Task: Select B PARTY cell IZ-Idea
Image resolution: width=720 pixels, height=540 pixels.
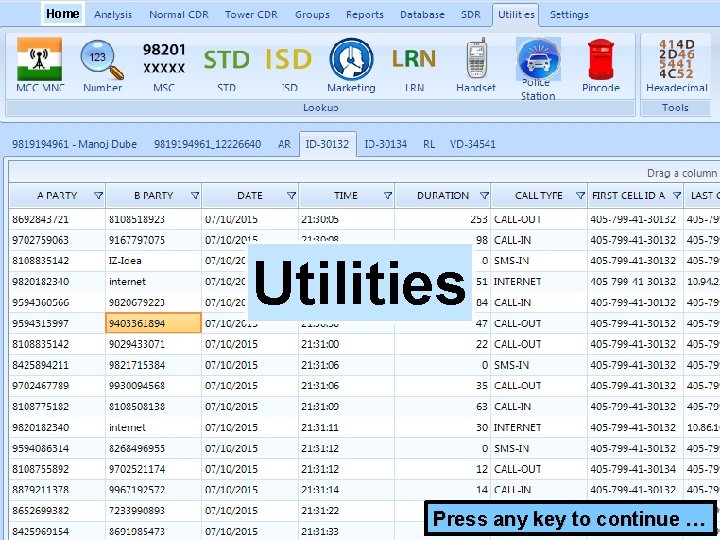Action: (153, 261)
